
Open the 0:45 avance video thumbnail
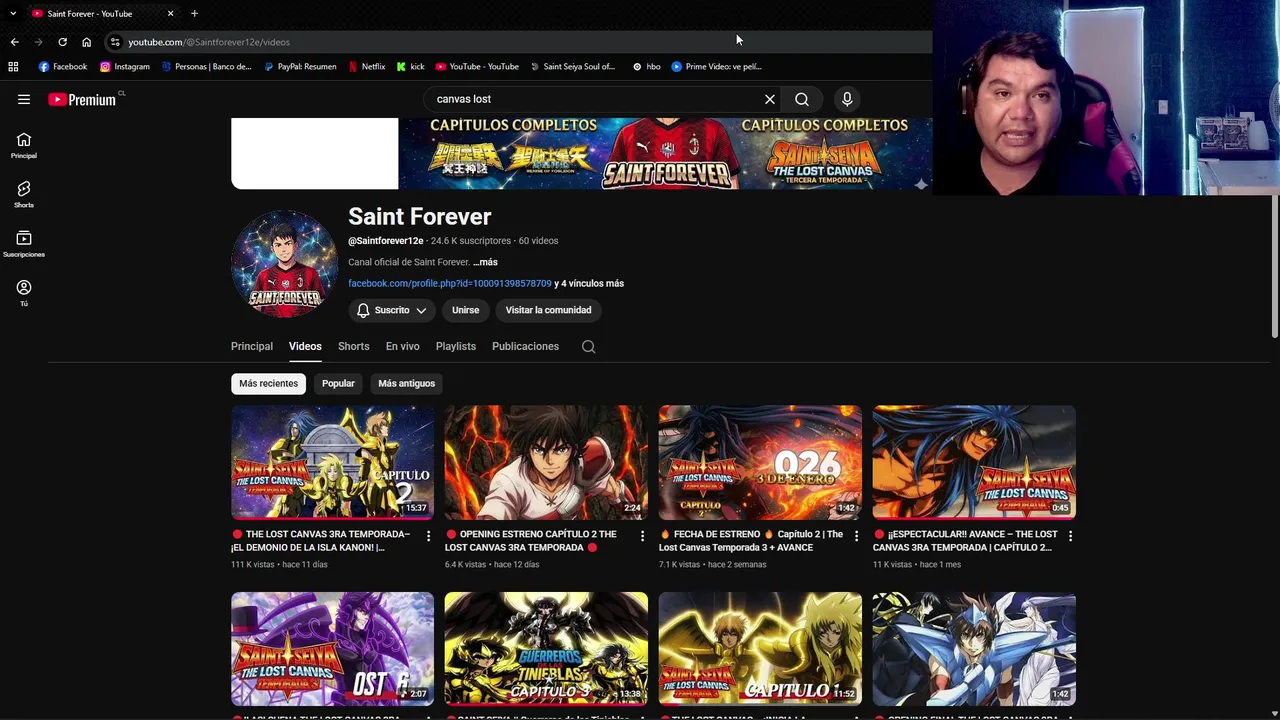(974, 462)
